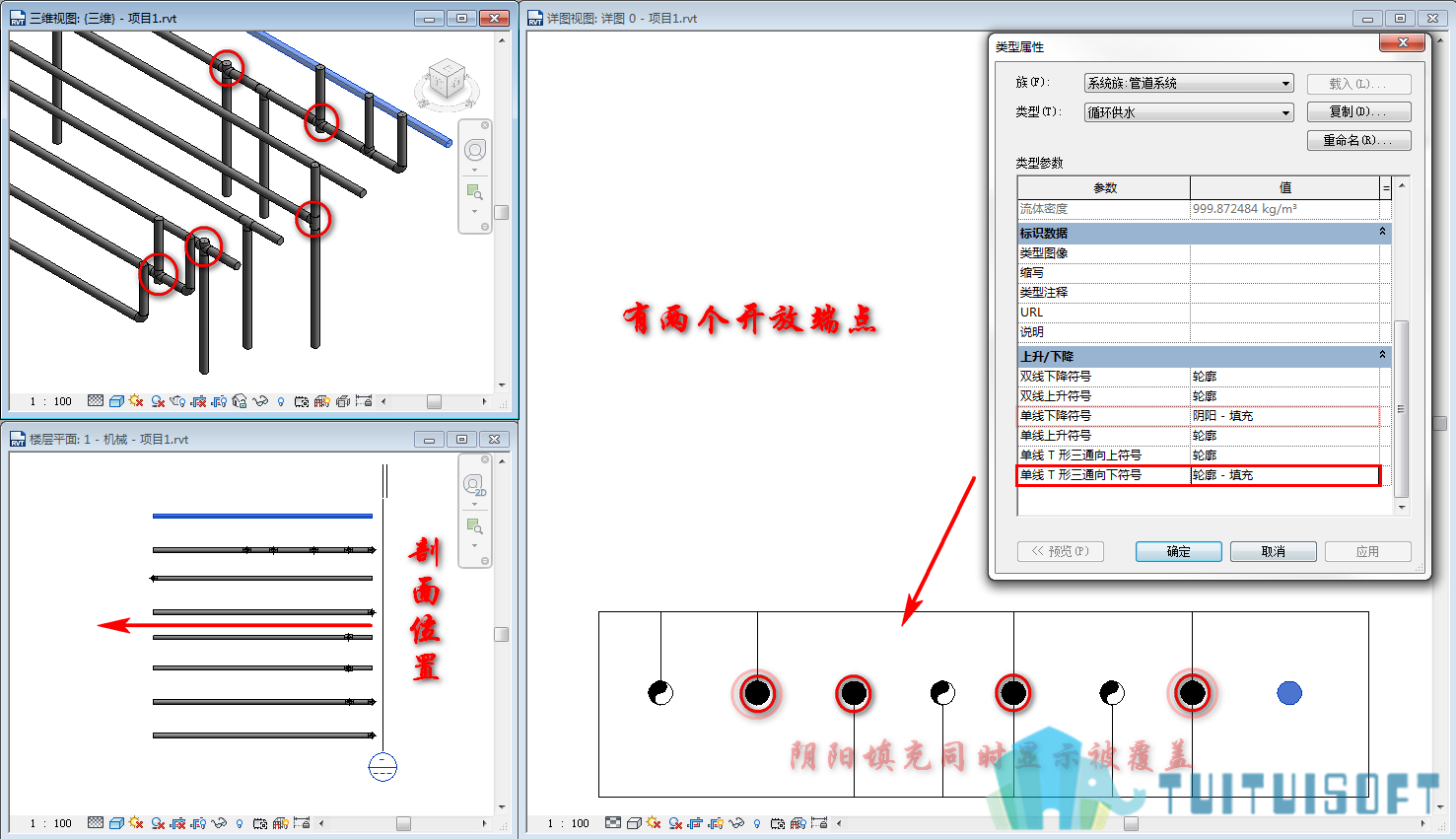This screenshot has width=1456, height=839.
Task: Open floor plan scale 1:100 selector
Action: (x=51, y=822)
